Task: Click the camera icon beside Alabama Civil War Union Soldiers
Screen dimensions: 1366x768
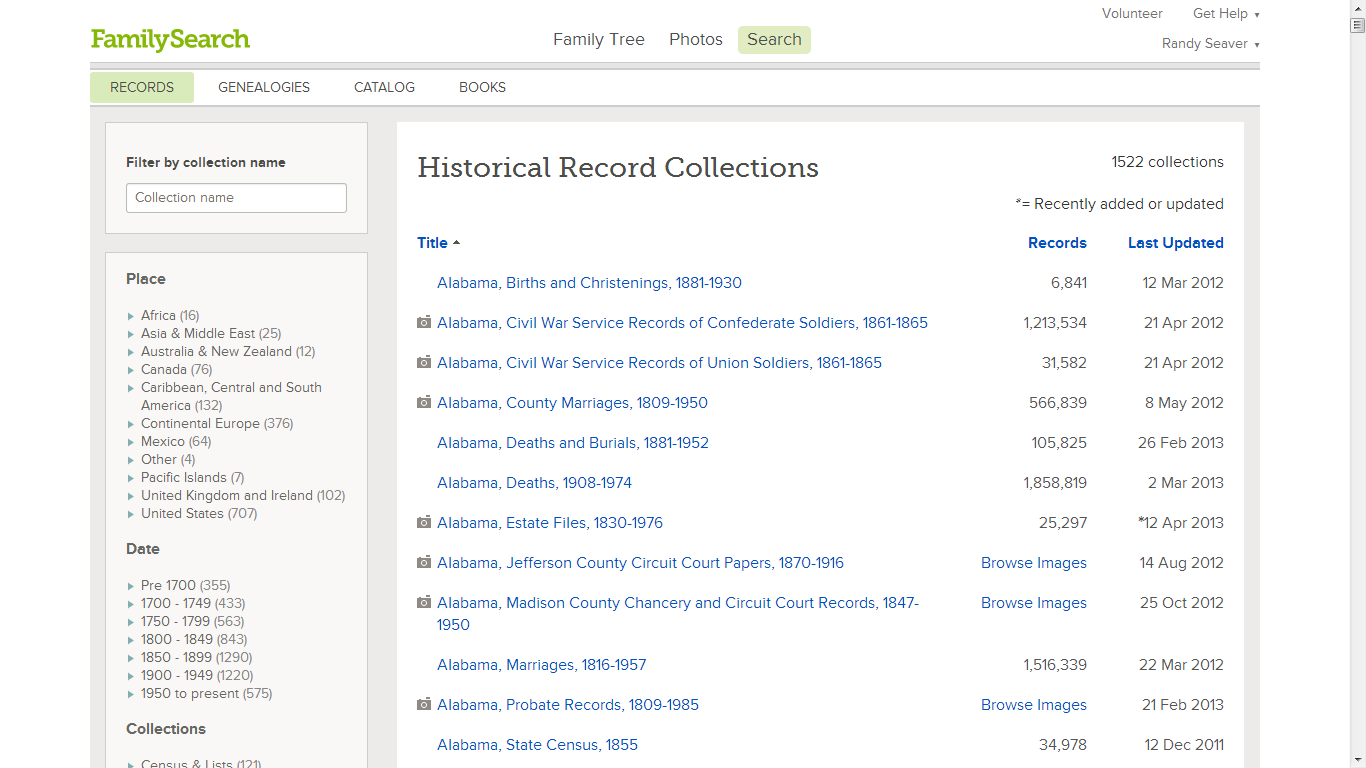Action: pos(422,362)
